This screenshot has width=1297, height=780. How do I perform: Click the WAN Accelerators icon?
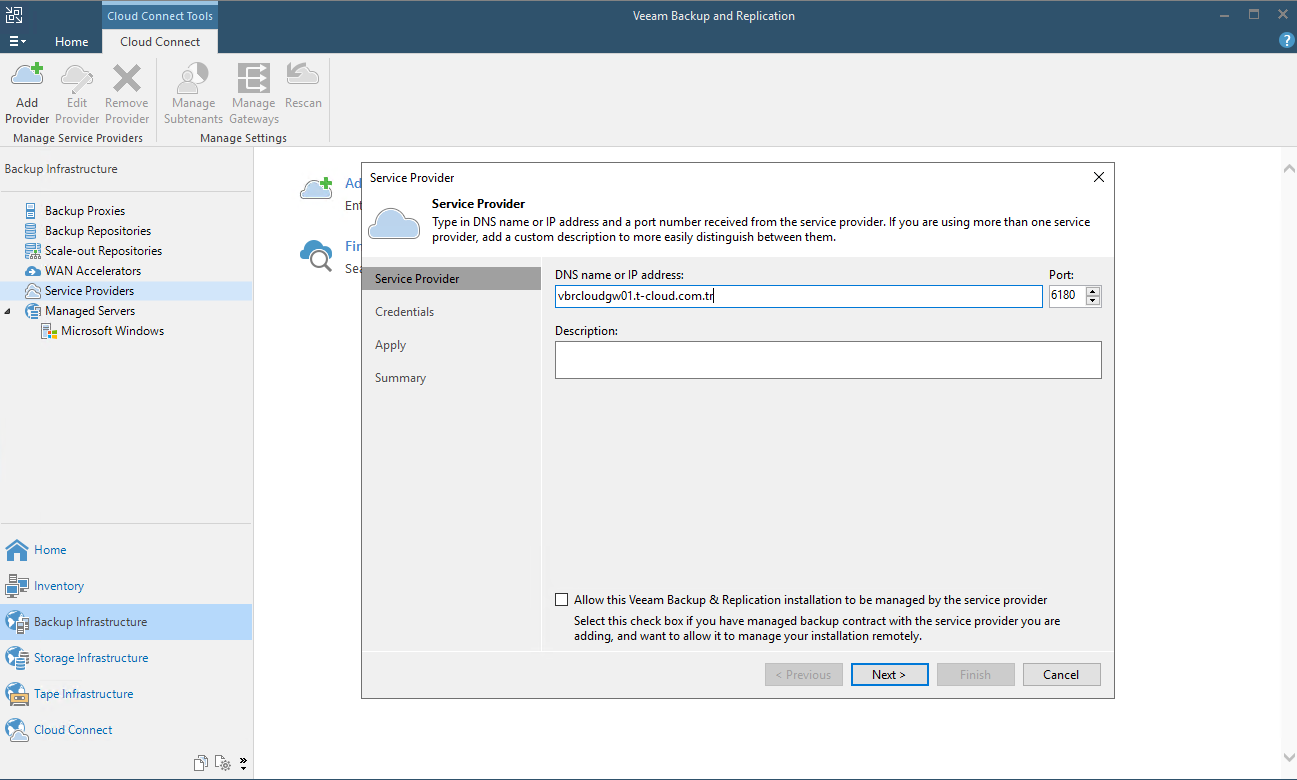[x=33, y=271]
